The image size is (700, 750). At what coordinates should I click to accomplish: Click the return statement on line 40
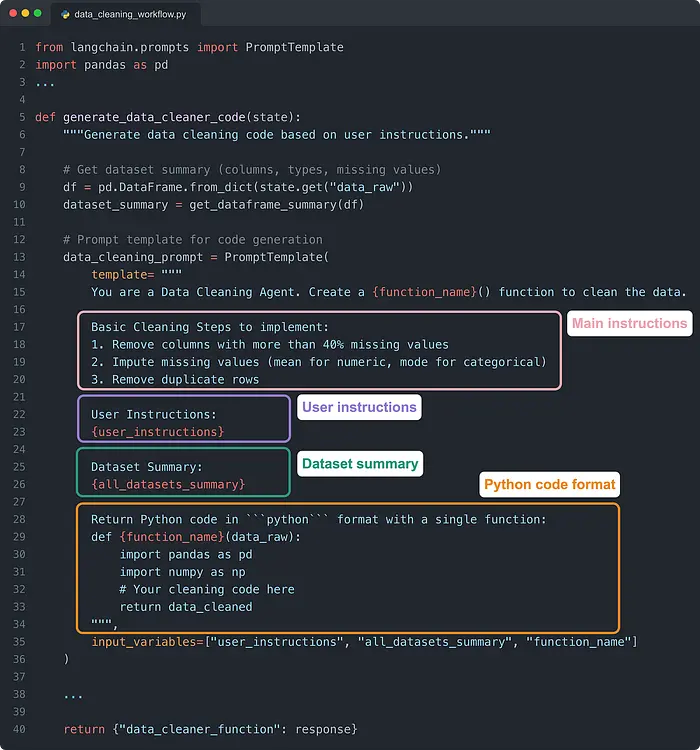(84, 729)
